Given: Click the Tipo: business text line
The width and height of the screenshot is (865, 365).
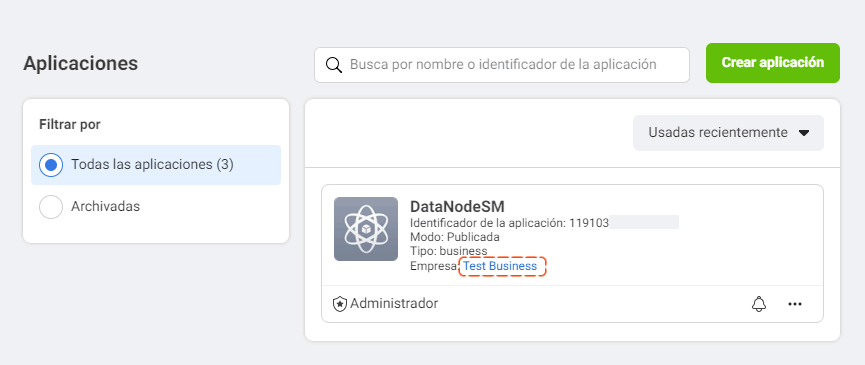Looking at the screenshot, I should click(448, 252).
